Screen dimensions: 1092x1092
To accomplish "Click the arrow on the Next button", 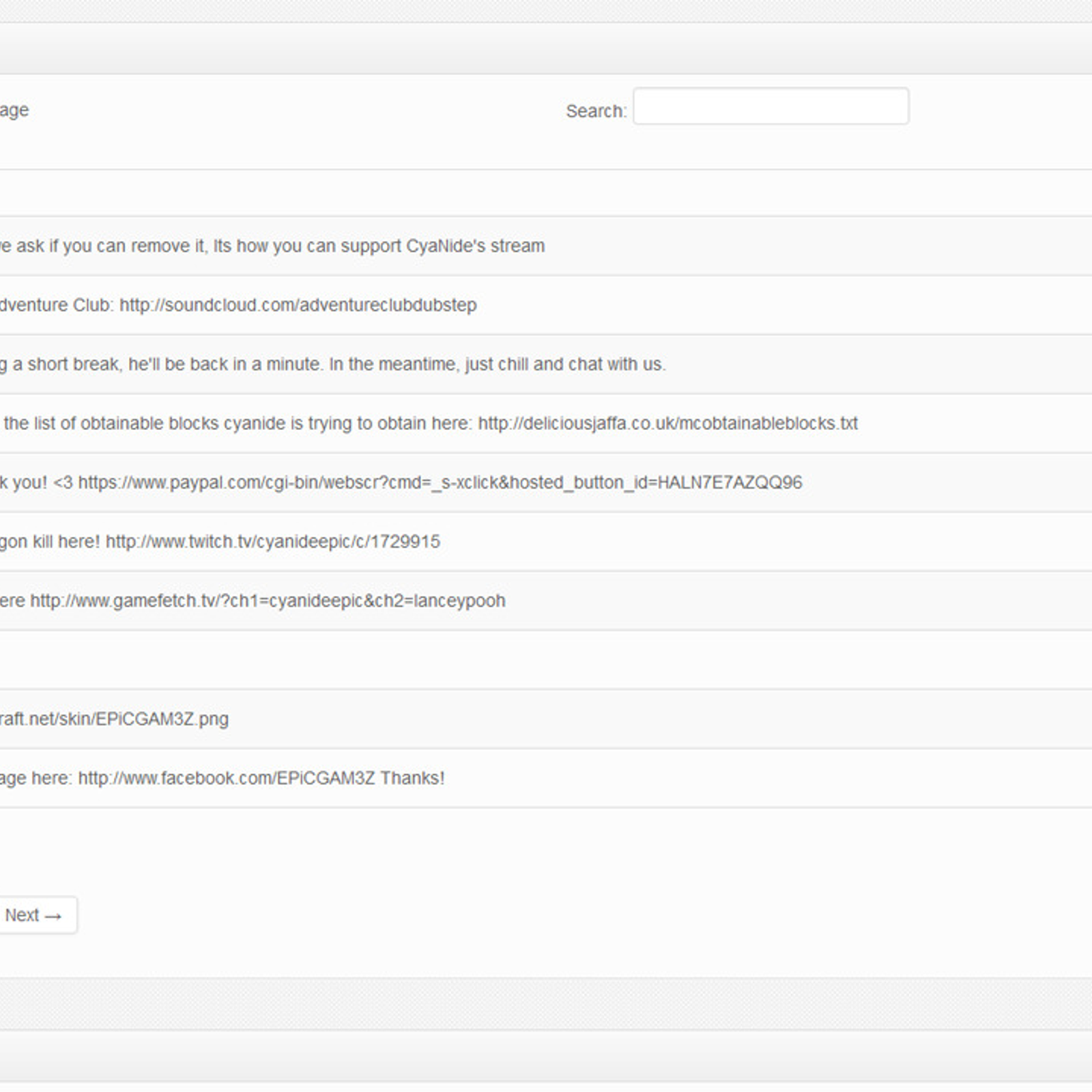I will [53, 916].
